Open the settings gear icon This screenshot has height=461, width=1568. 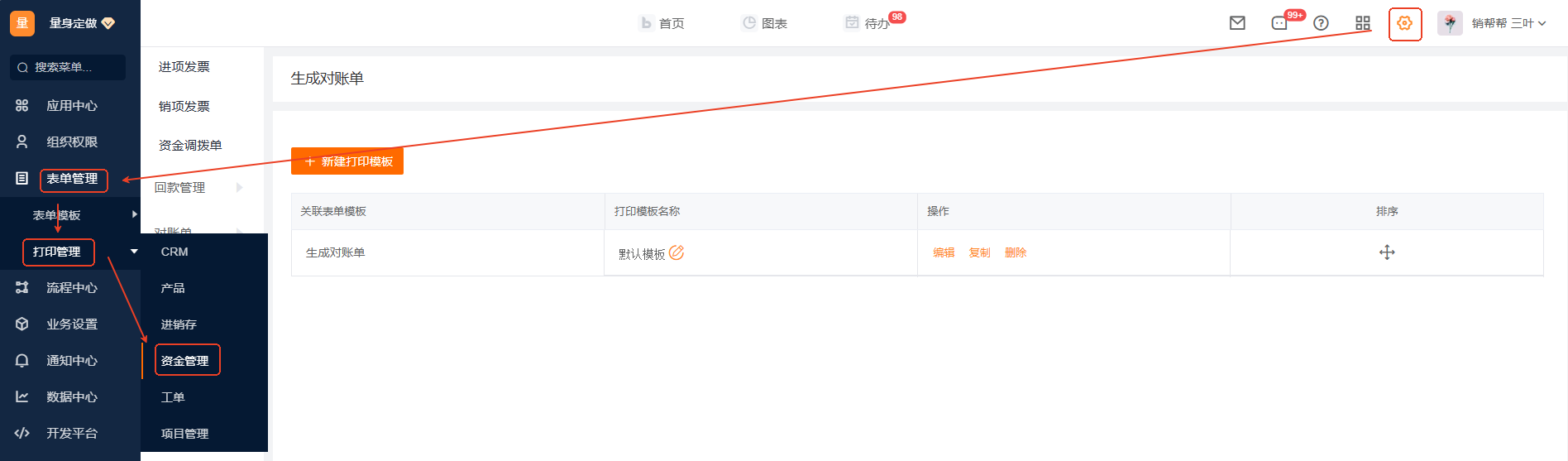pyautogui.click(x=1404, y=23)
